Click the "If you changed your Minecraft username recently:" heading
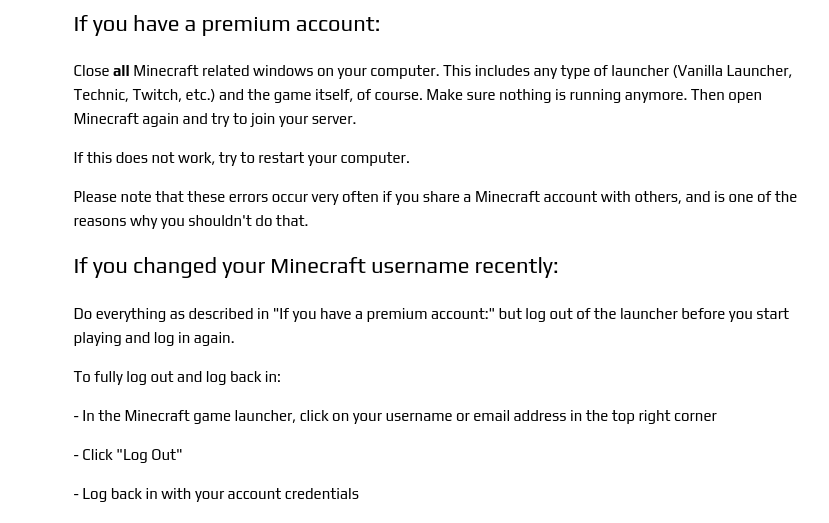Screen dimensions: 829x523 [x=316, y=266]
